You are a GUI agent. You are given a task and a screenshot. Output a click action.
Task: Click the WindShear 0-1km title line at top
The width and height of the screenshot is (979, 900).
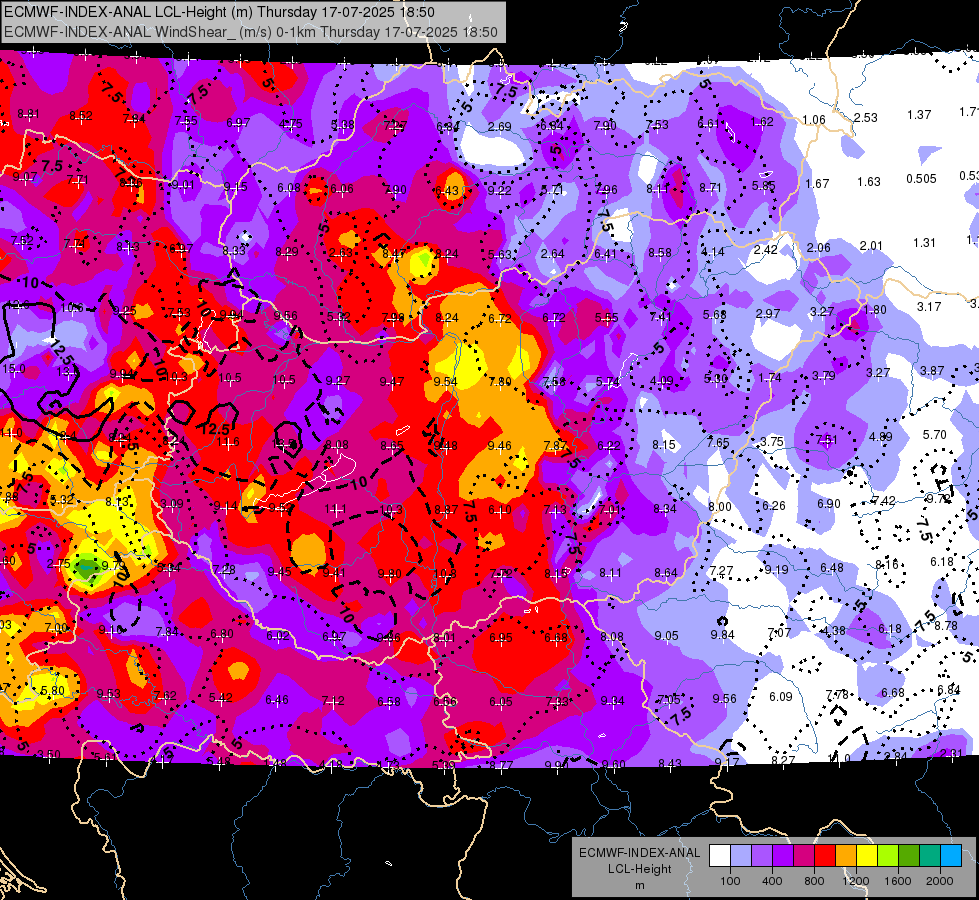click(251, 32)
